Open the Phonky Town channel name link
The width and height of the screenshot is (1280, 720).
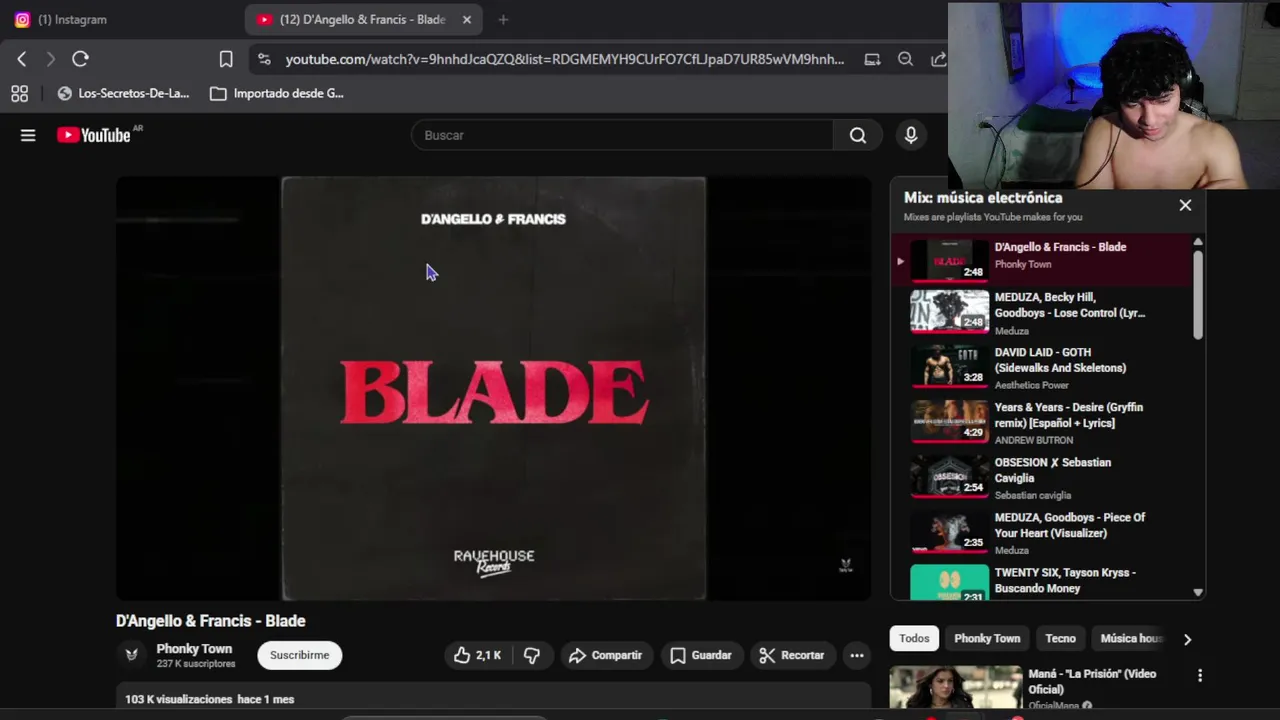click(x=194, y=649)
